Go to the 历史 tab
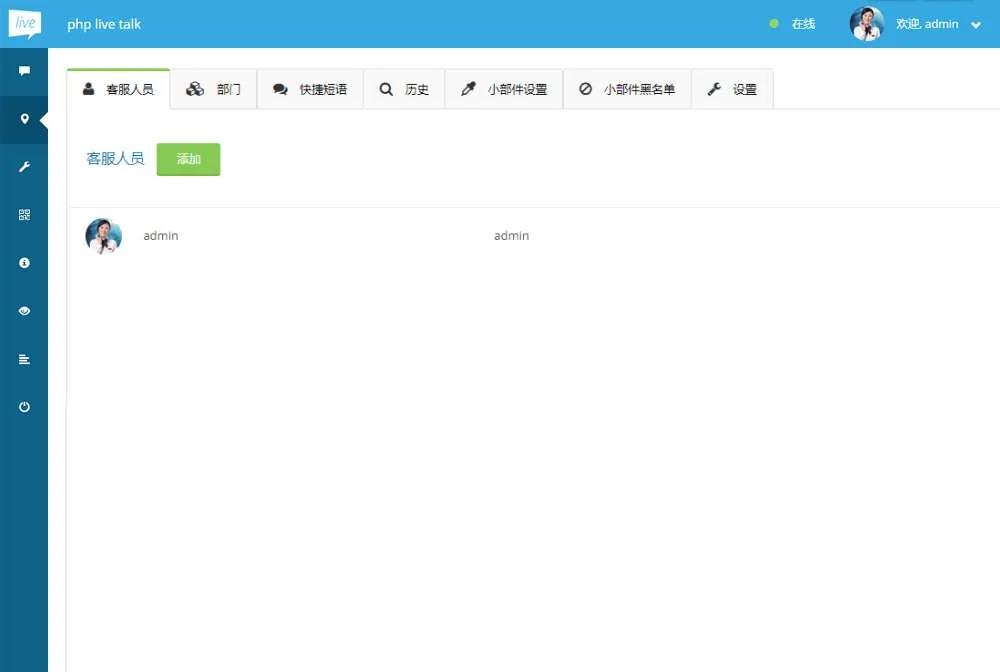Image resolution: width=1000 pixels, height=672 pixels. click(404, 89)
